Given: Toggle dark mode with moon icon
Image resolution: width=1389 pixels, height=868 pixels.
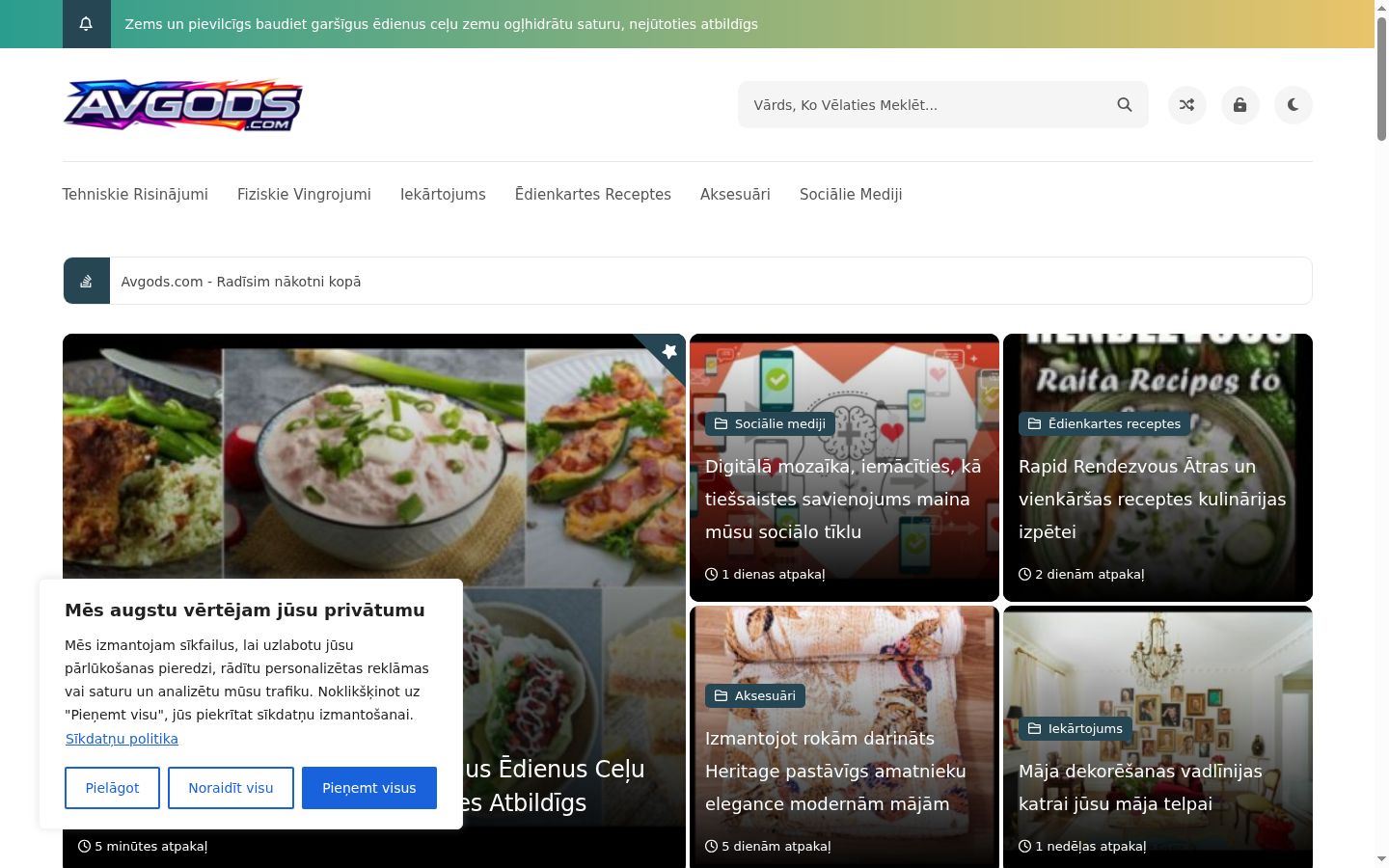Looking at the screenshot, I should click(1294, 105).
